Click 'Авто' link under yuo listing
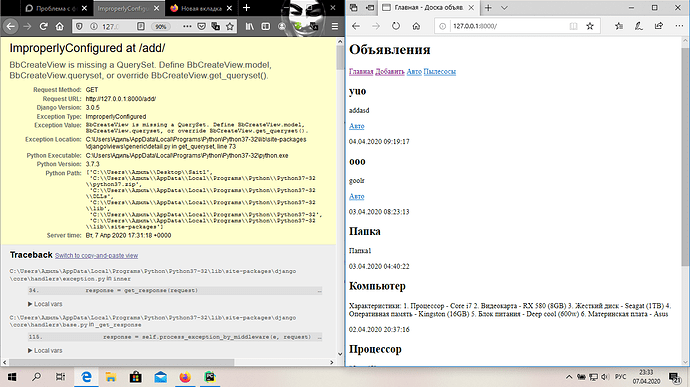This screenshot has width=690, height=387. [x=356, y=126]
